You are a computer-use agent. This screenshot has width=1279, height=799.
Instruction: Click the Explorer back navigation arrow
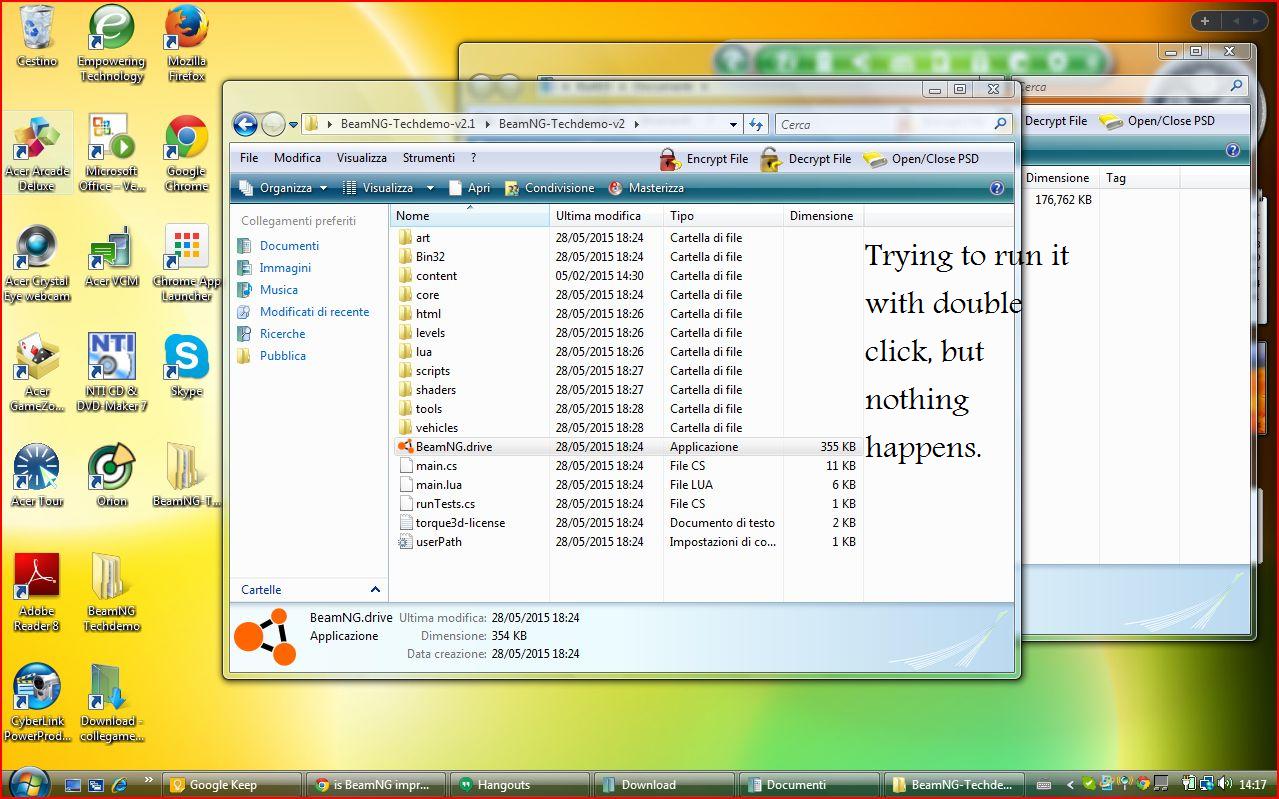coord(245,124)
